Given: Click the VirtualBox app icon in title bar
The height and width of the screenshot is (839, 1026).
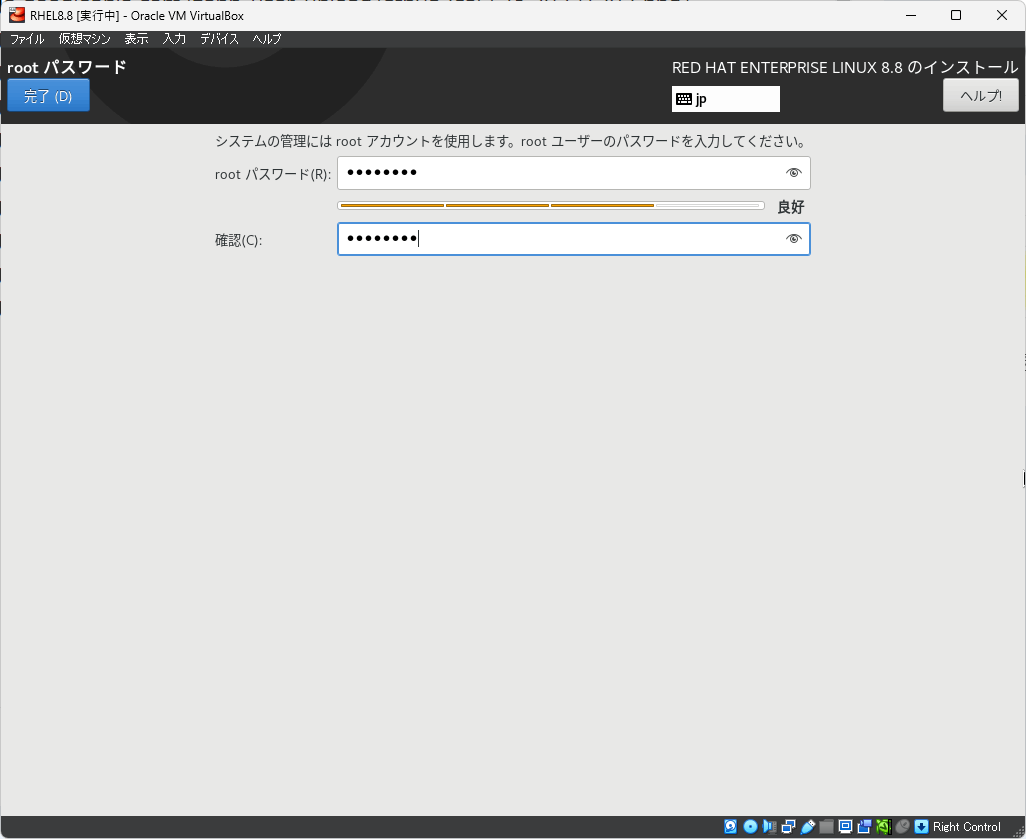Looking at the screenshot, I should (x=17, y=15).
